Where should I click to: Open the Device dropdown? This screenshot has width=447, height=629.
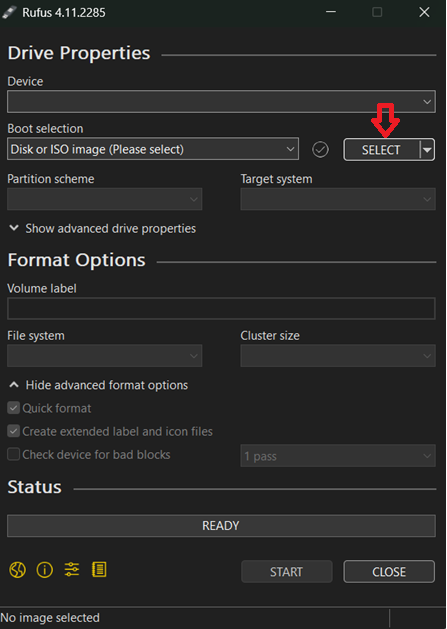tap(221, 101)
